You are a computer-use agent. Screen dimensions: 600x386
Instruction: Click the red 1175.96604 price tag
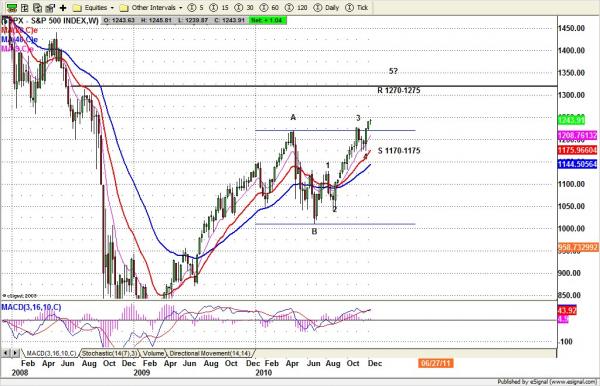pyautogui.click(x=577, y=150)
